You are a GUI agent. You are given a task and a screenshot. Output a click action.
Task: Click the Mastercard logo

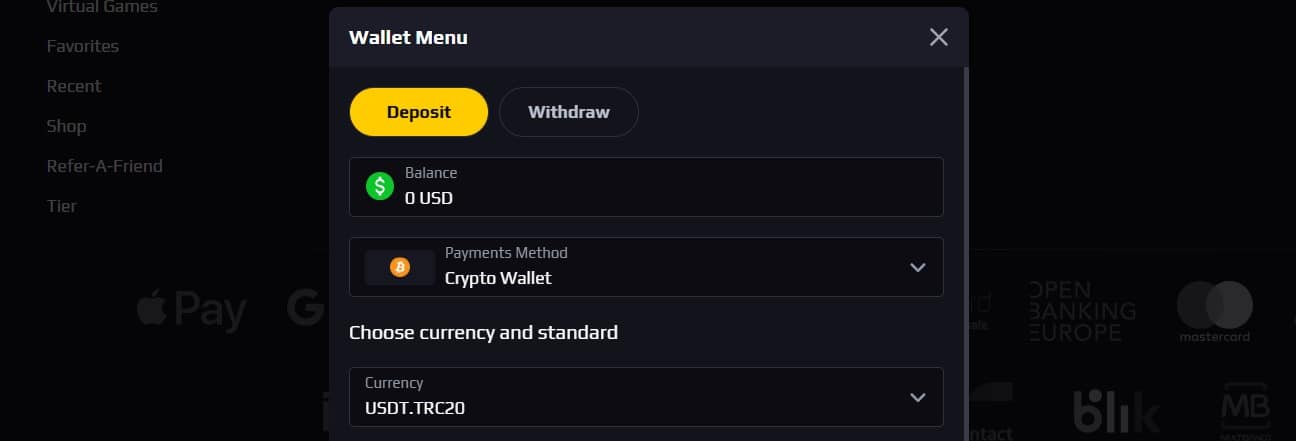tap(1214, 311)
